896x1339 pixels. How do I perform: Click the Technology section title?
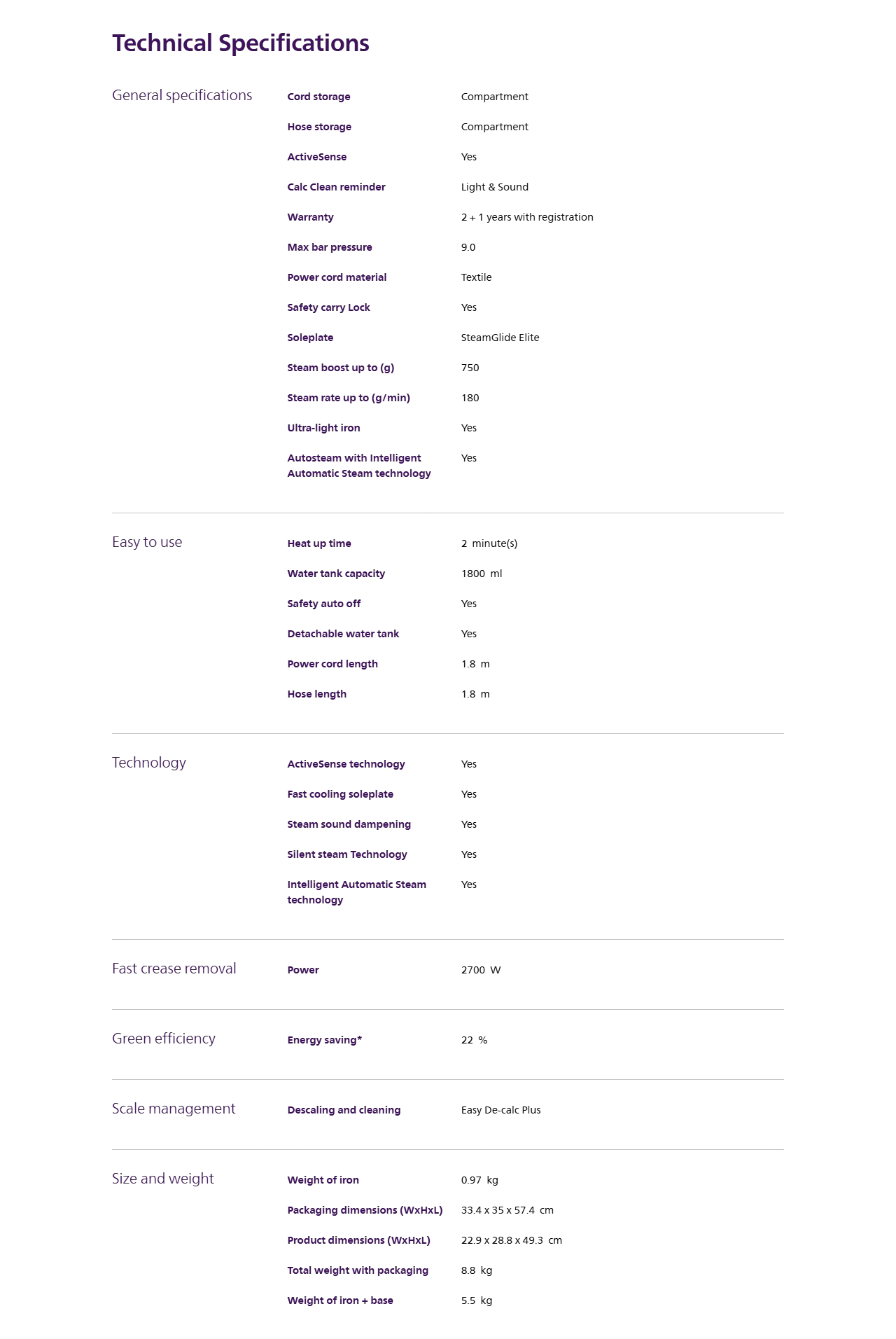(149, 763)
